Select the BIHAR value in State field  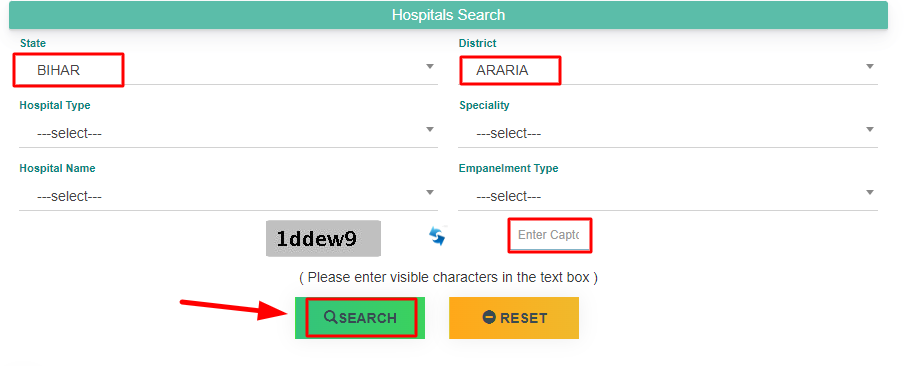(x=58, y=70)
